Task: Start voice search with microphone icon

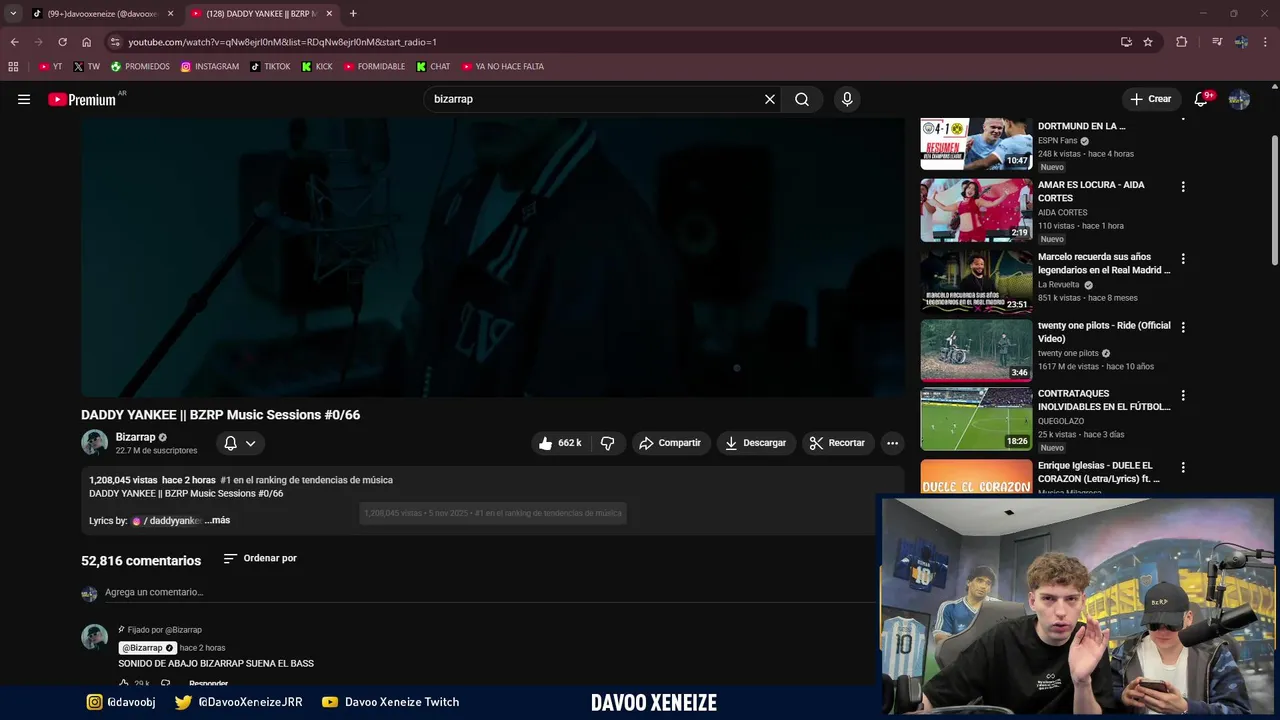Action: [x=847, y=99]
